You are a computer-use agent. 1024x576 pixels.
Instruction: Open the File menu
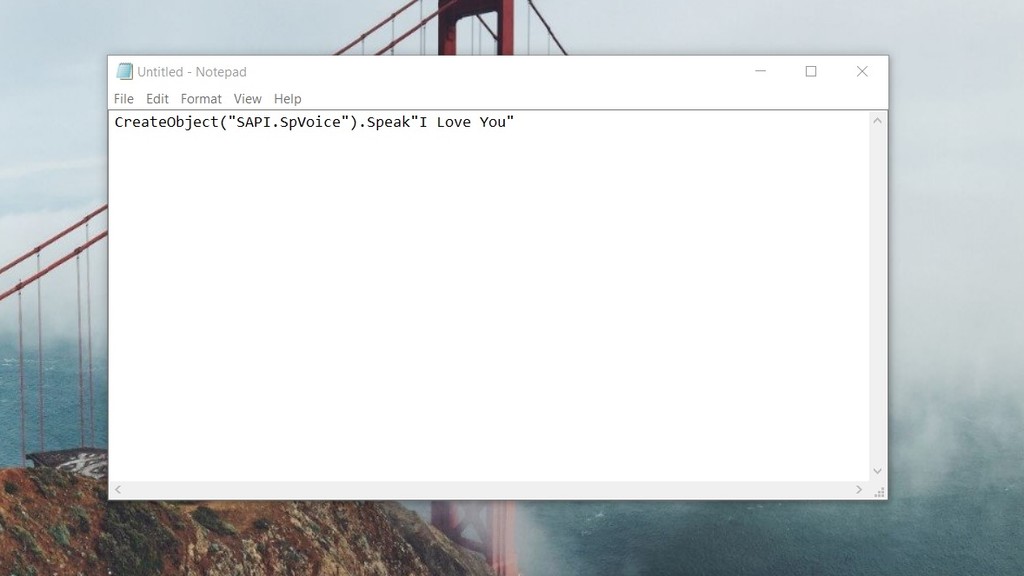123,99
